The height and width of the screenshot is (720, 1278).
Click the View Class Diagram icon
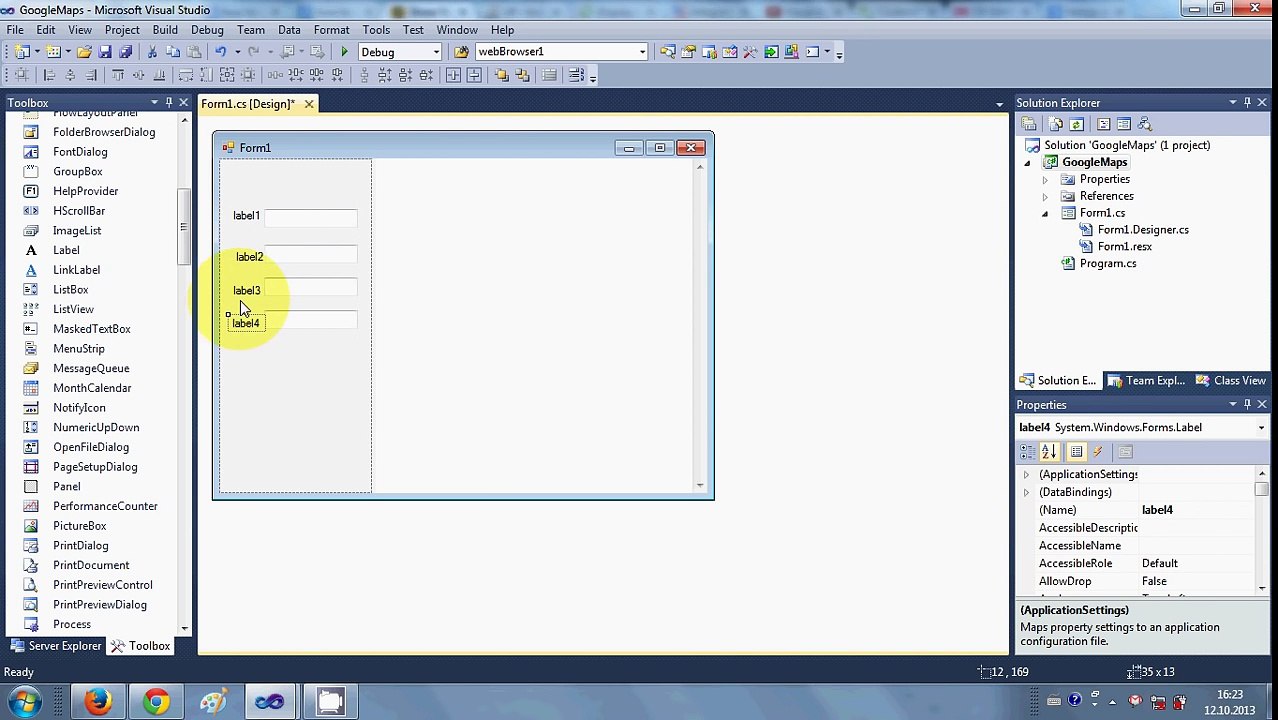pos(1145,124)
